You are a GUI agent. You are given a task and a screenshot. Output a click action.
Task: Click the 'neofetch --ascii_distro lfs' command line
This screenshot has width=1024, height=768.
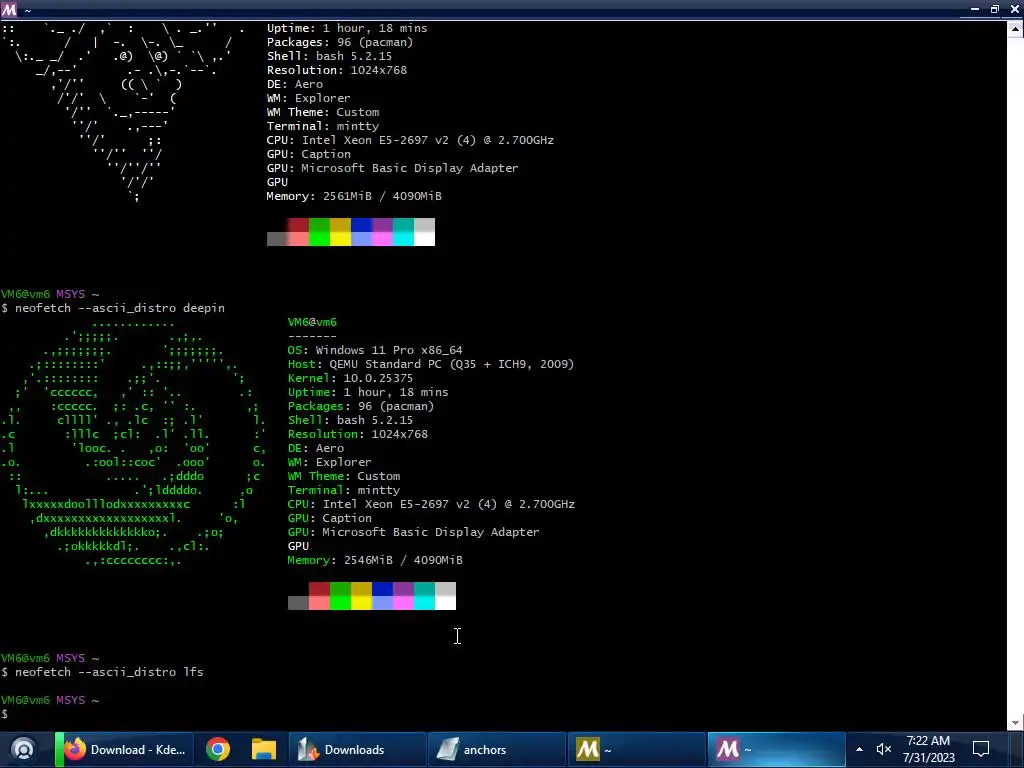[103, 671]
